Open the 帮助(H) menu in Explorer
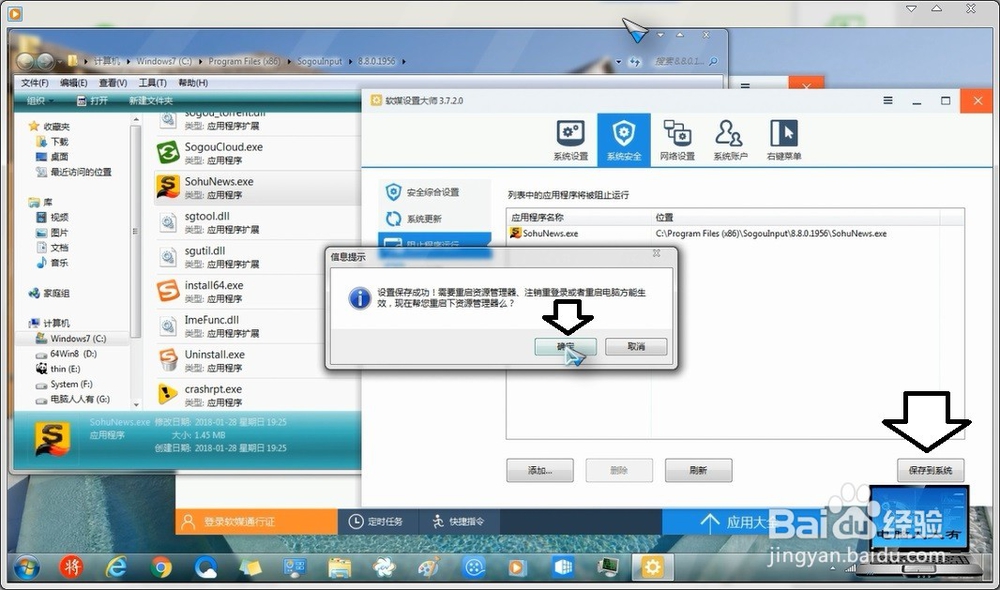The height and width of the screenshot is (590, 1000). [x=193, y=83]
